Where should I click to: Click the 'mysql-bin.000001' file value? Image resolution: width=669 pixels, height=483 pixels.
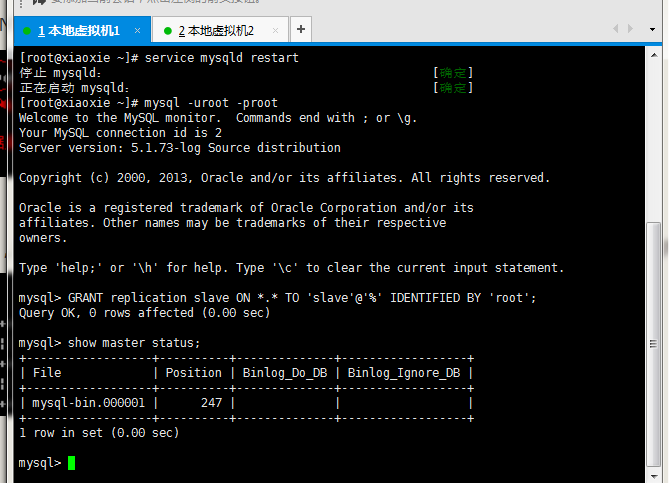tap(89, 402)
